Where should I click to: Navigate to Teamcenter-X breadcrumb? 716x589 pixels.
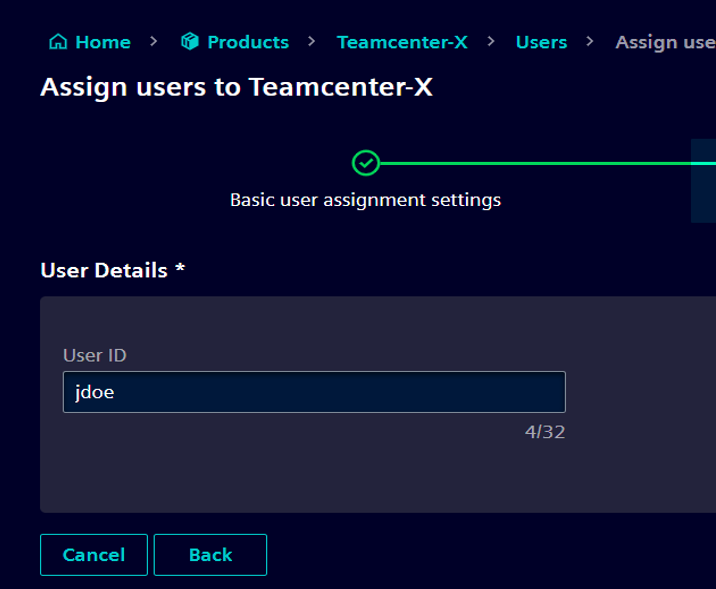[x=402, y=42]
